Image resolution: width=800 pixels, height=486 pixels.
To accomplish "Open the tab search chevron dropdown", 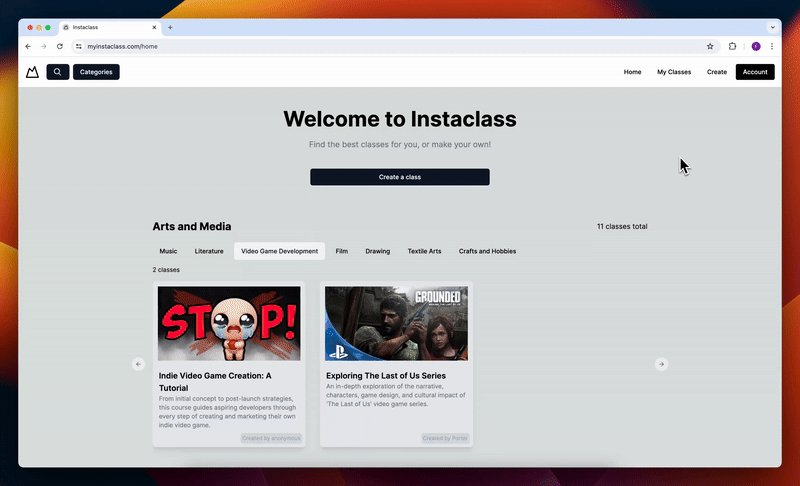I will tap(772, 28).
